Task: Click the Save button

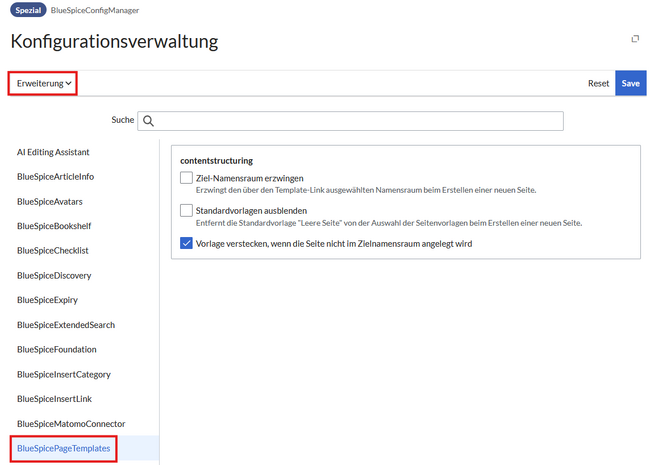Action: [630, 84]
